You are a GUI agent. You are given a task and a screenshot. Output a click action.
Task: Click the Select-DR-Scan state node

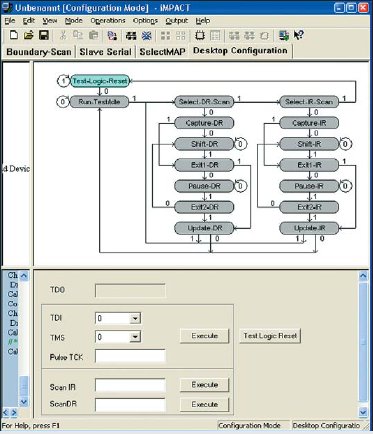tap(204, 102)
